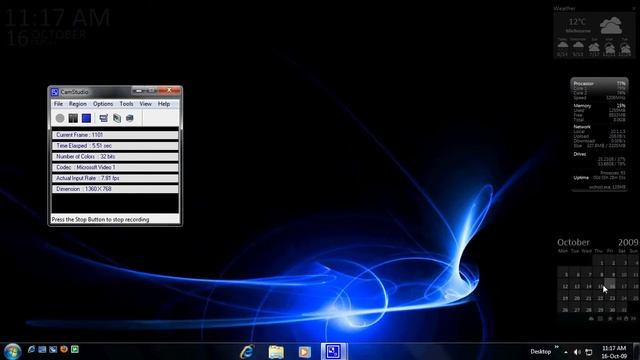This screenshot has width=640, height=360.
Task: Open the Options menu
Action: pyautogui.click(x=103, y=104)
